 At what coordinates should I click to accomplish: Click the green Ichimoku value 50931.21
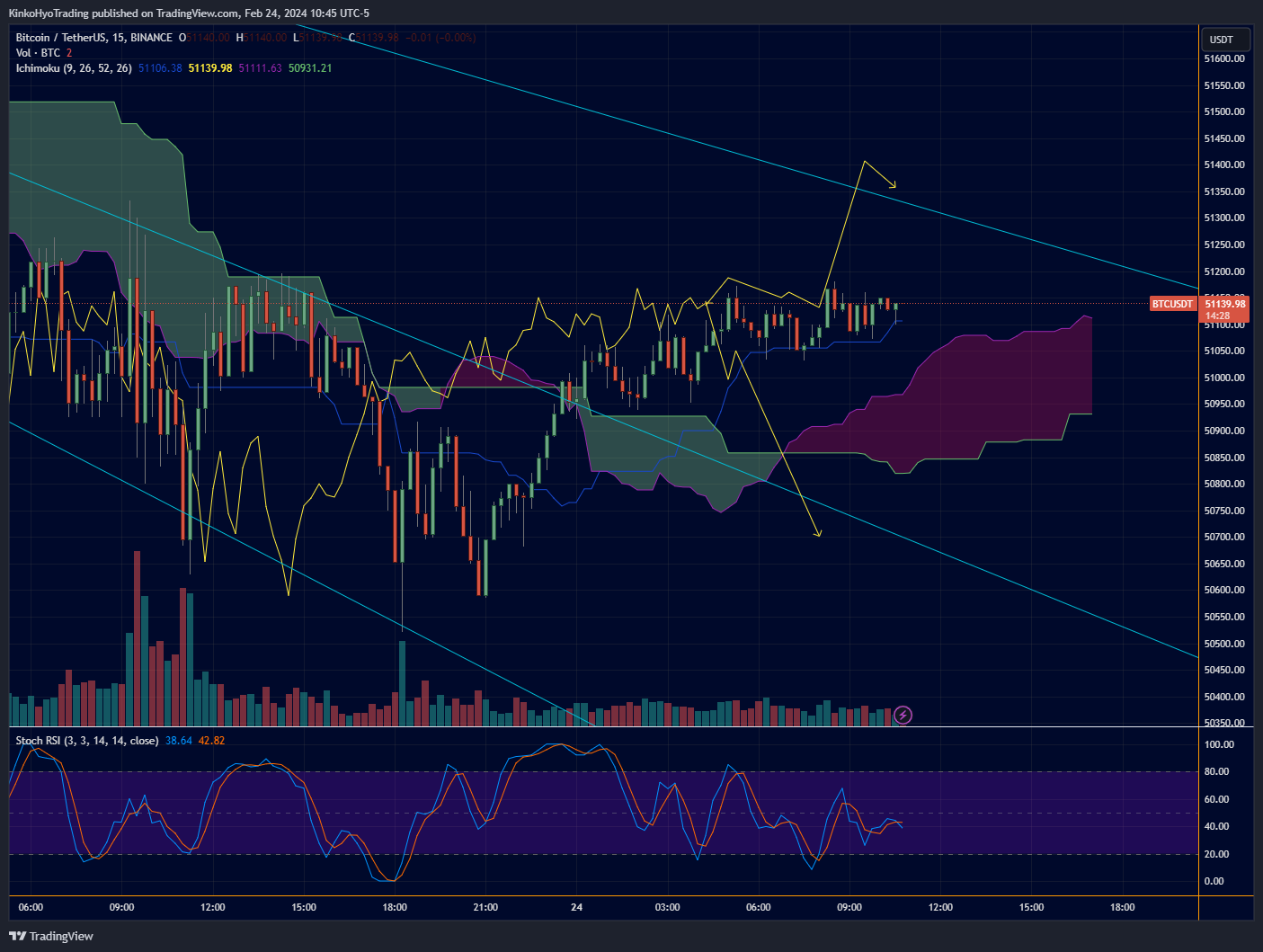pos(310,68)
